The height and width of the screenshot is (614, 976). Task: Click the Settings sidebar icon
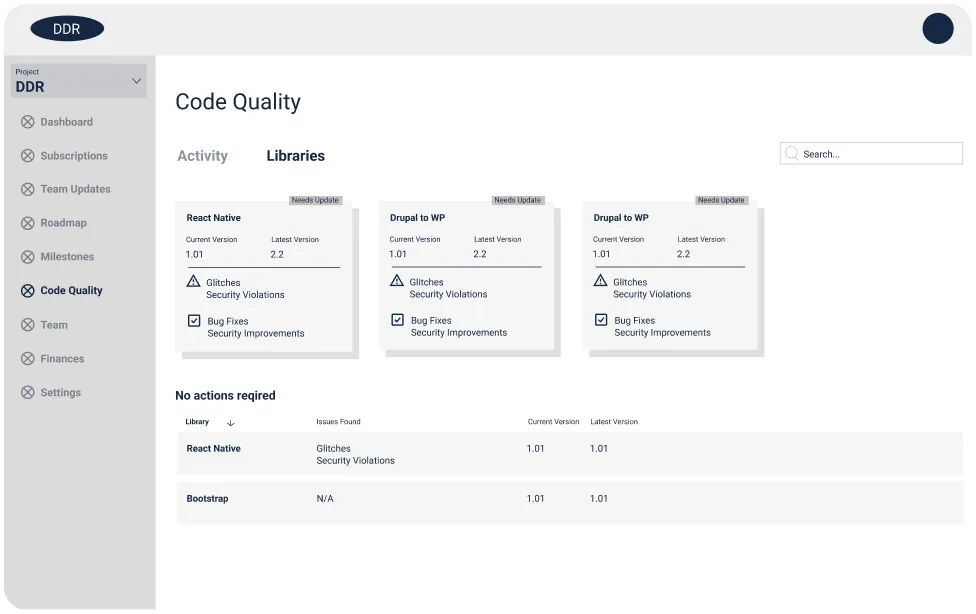(27, 393)
